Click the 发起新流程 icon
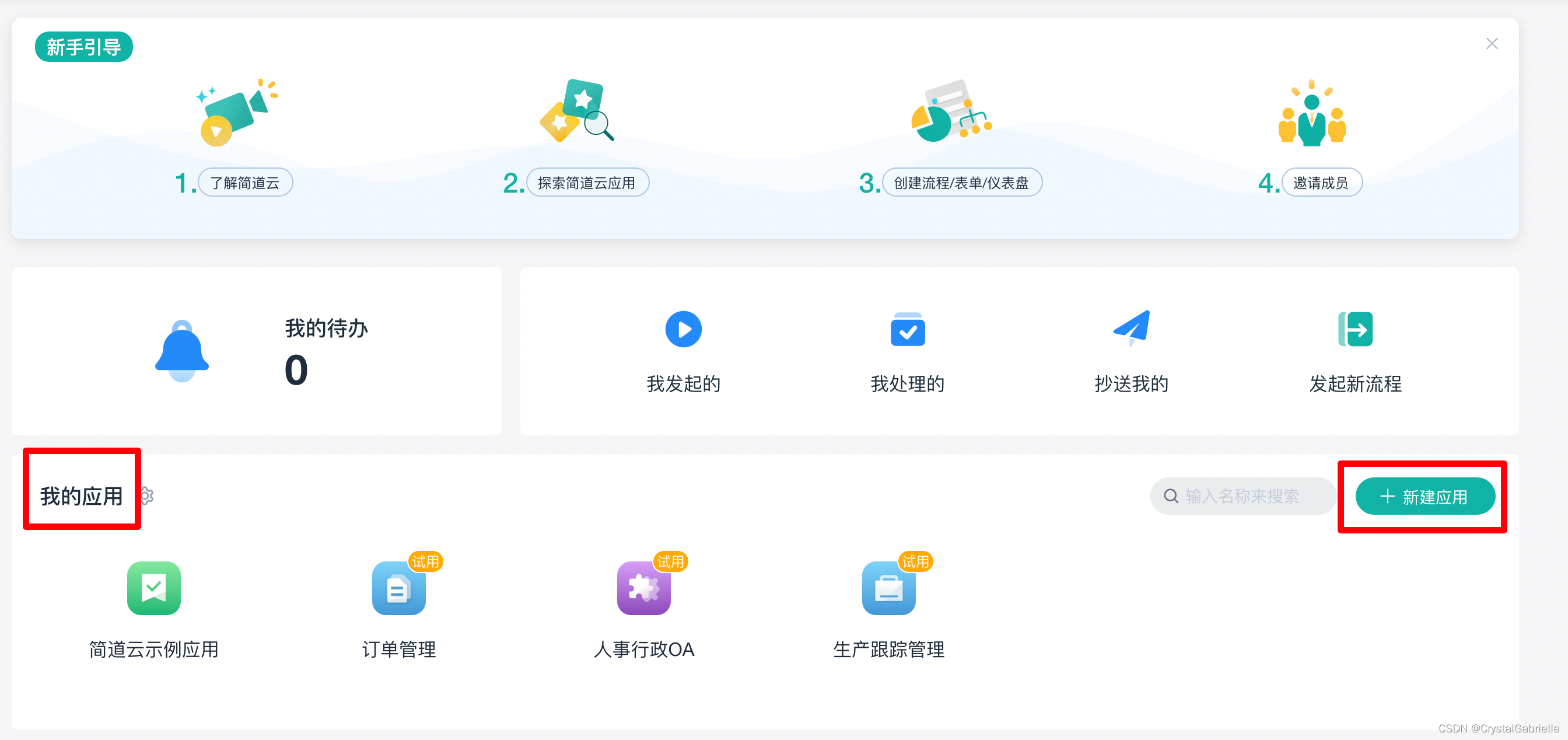1568x740 pixels. click(1354, 329)
